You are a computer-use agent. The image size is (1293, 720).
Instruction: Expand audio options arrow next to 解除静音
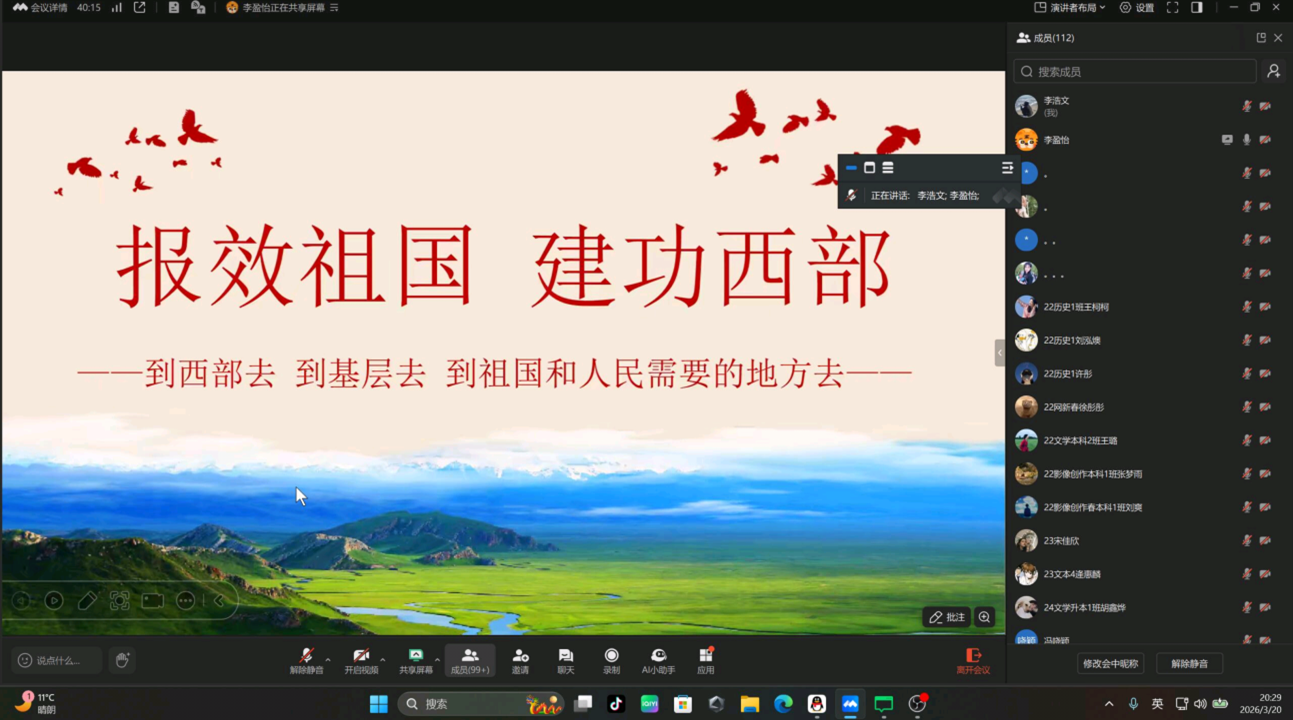click(x=328, y=659)
